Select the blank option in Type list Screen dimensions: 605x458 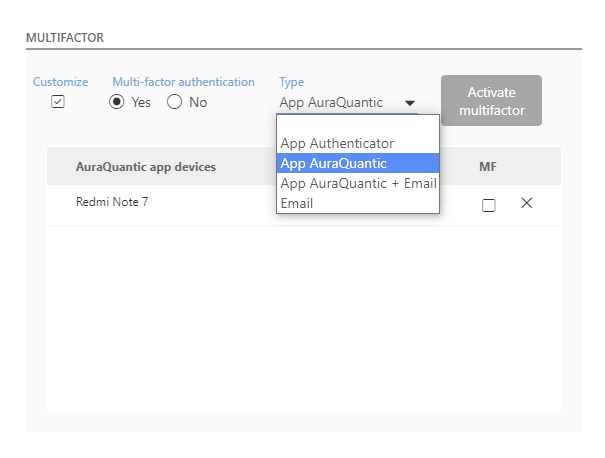tap(358, 124)
